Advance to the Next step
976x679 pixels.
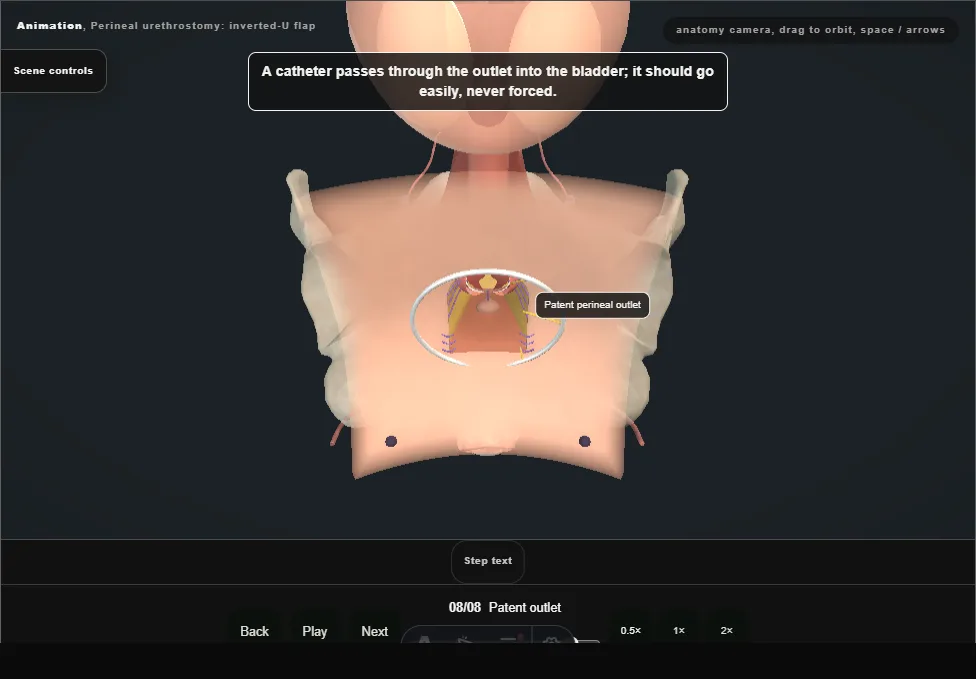tap(374, 631)
